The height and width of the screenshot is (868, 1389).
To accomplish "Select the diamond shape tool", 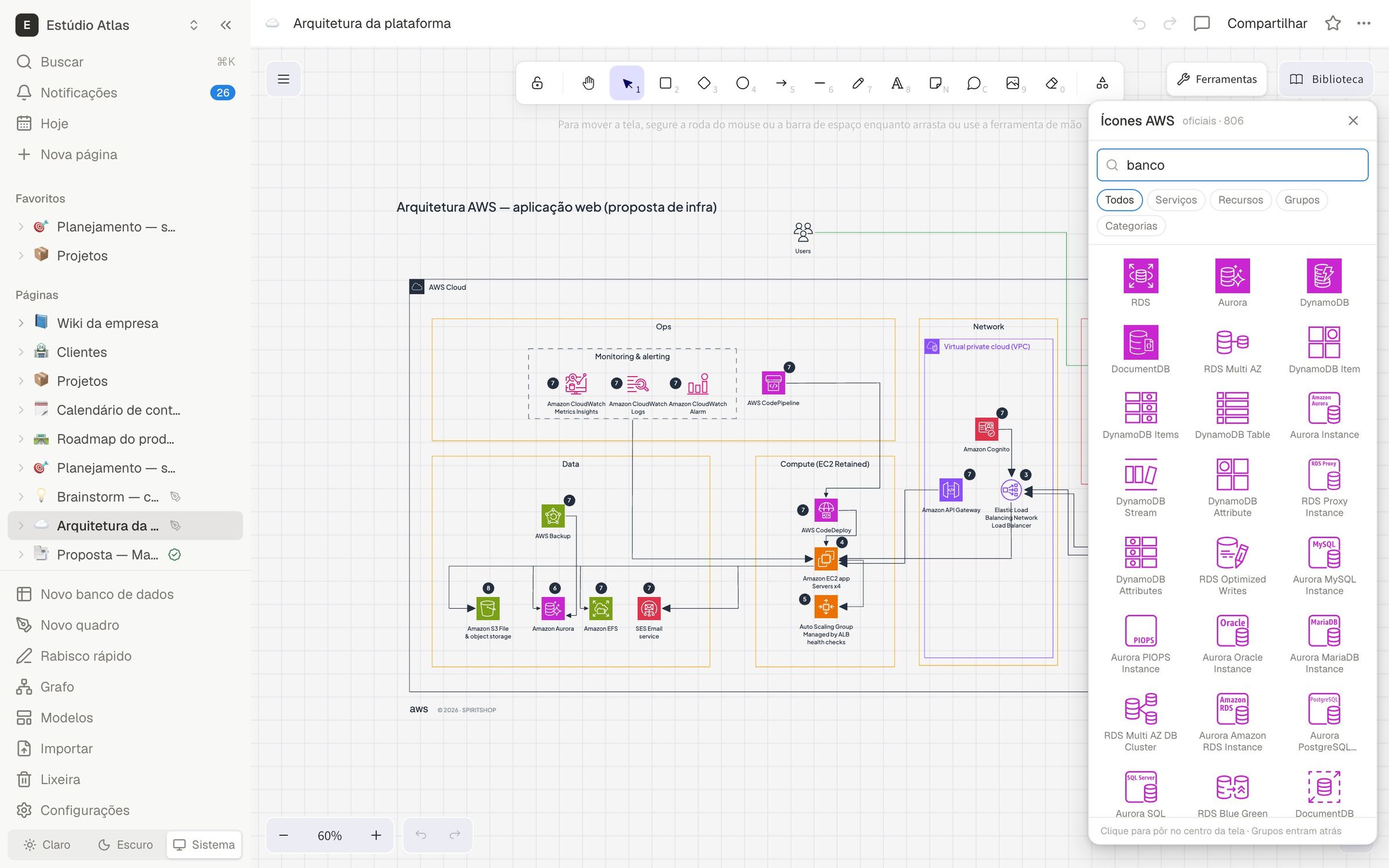I will tap(704, 83).
